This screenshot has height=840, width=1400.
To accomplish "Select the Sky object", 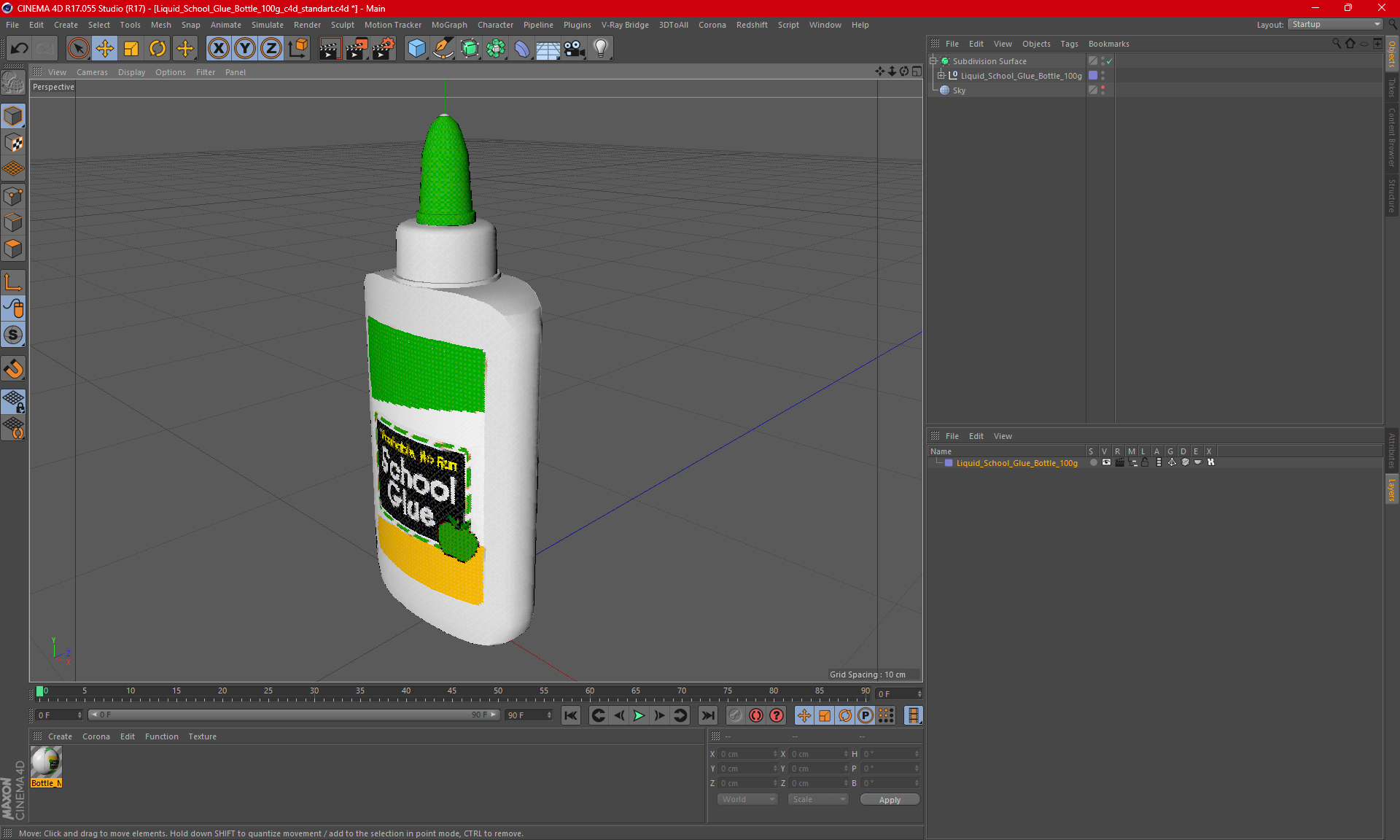I will pos(959,90).
